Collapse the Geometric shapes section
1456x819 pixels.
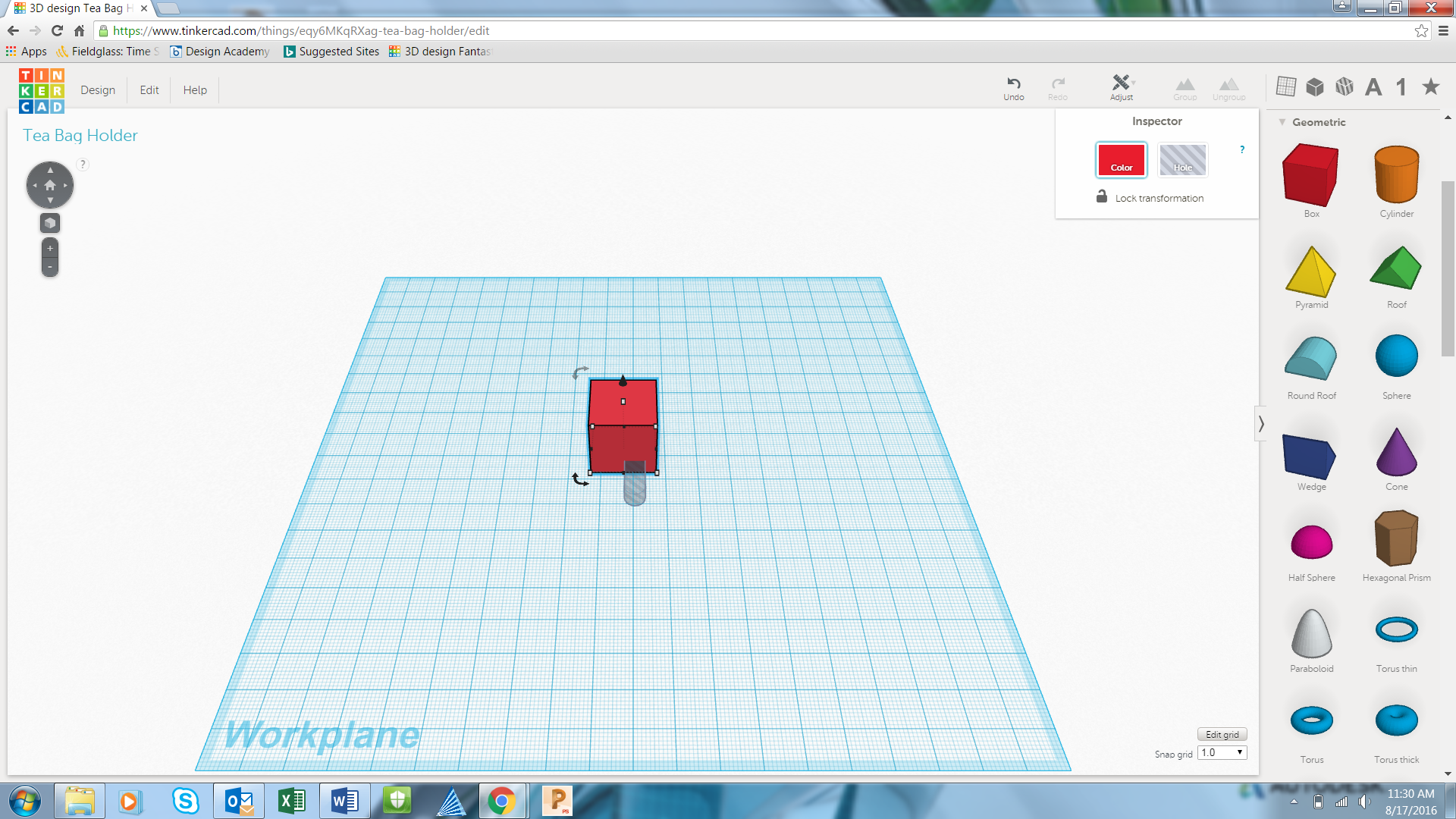(x=1282, y=122)
